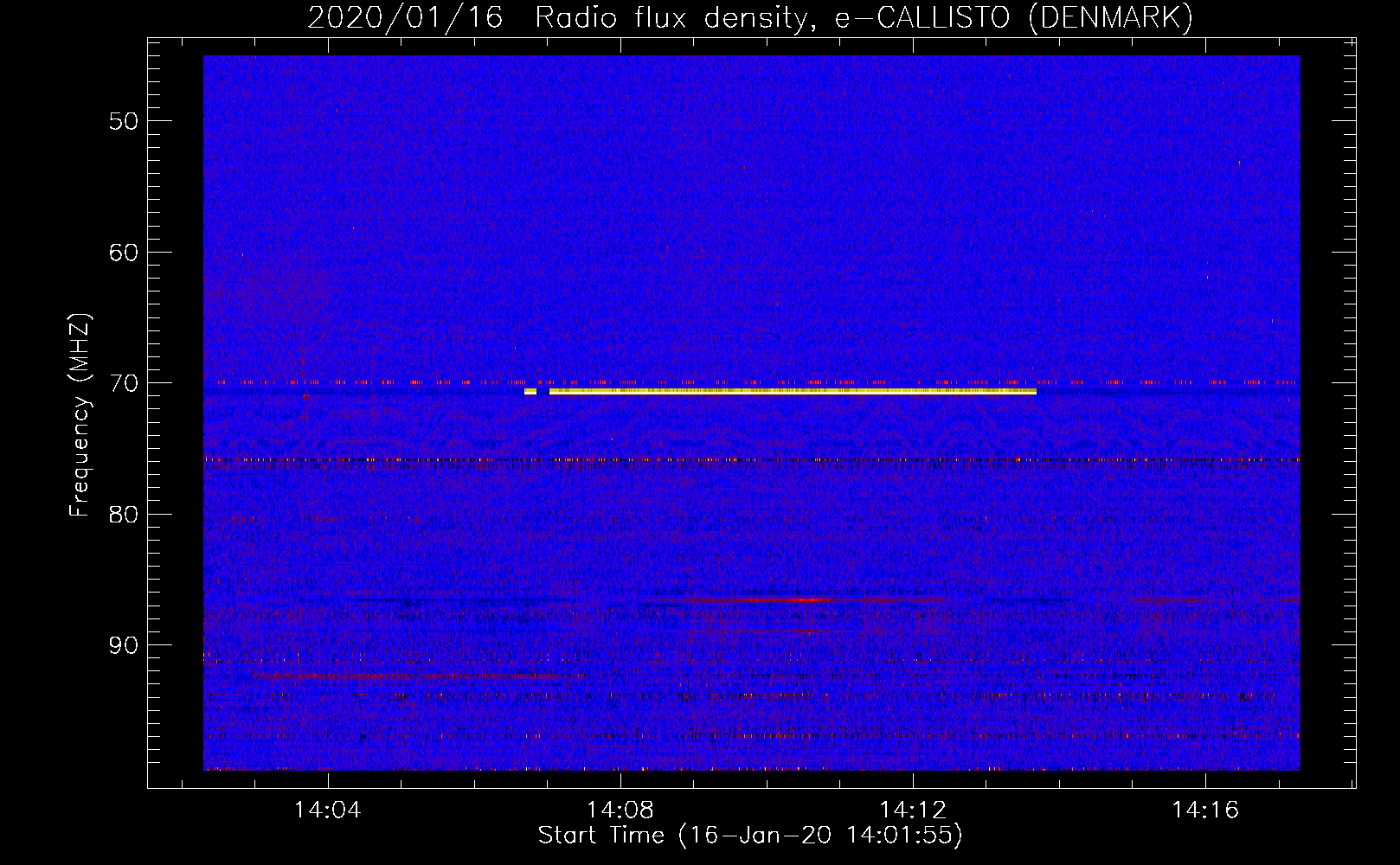Click the 14:08 time tick label
Viewport: 1400px width, 865px height.
[620, 811]
